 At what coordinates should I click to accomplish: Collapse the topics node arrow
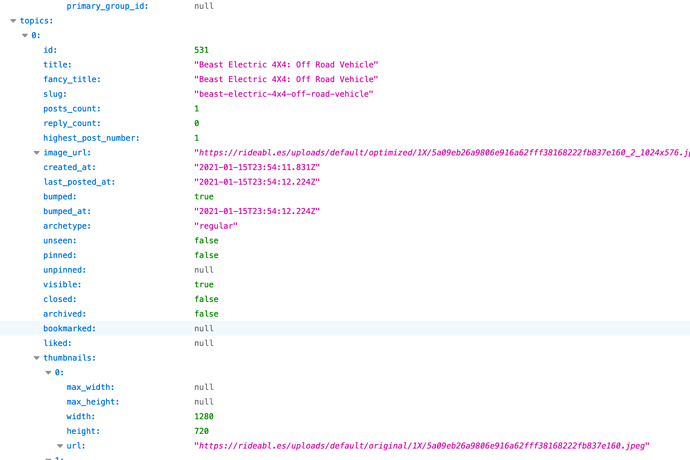[x=13, y=21]
